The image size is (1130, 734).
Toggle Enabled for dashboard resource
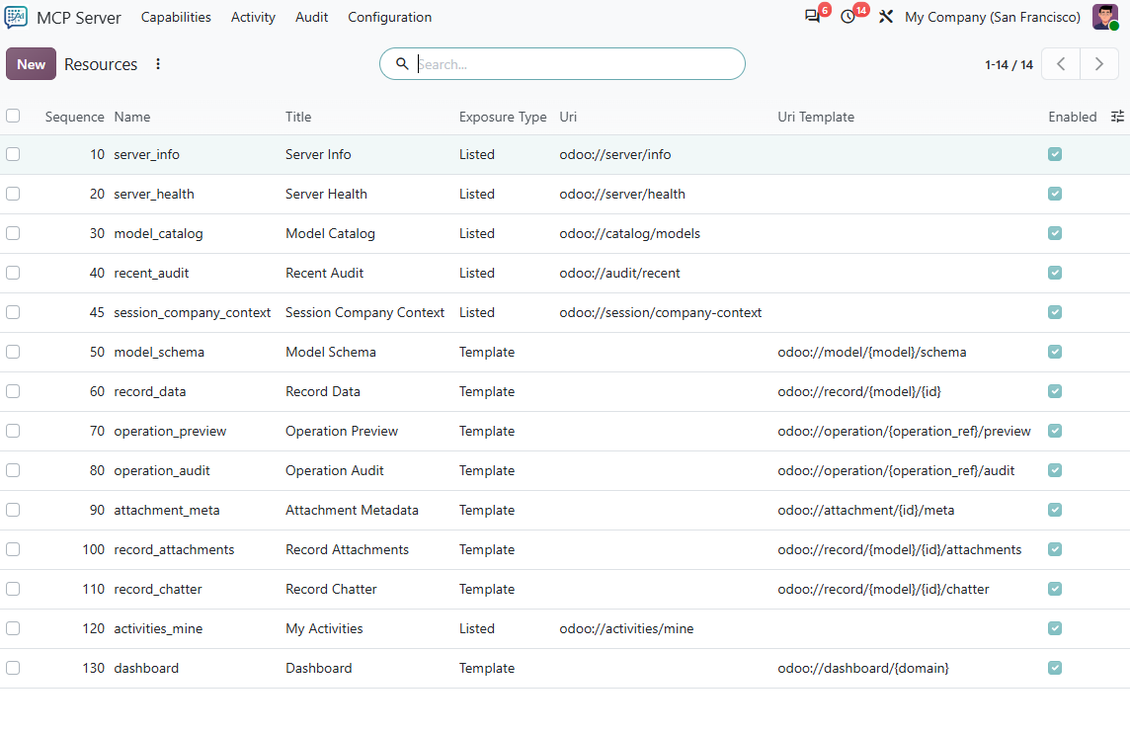click(x=1055, y=668)
